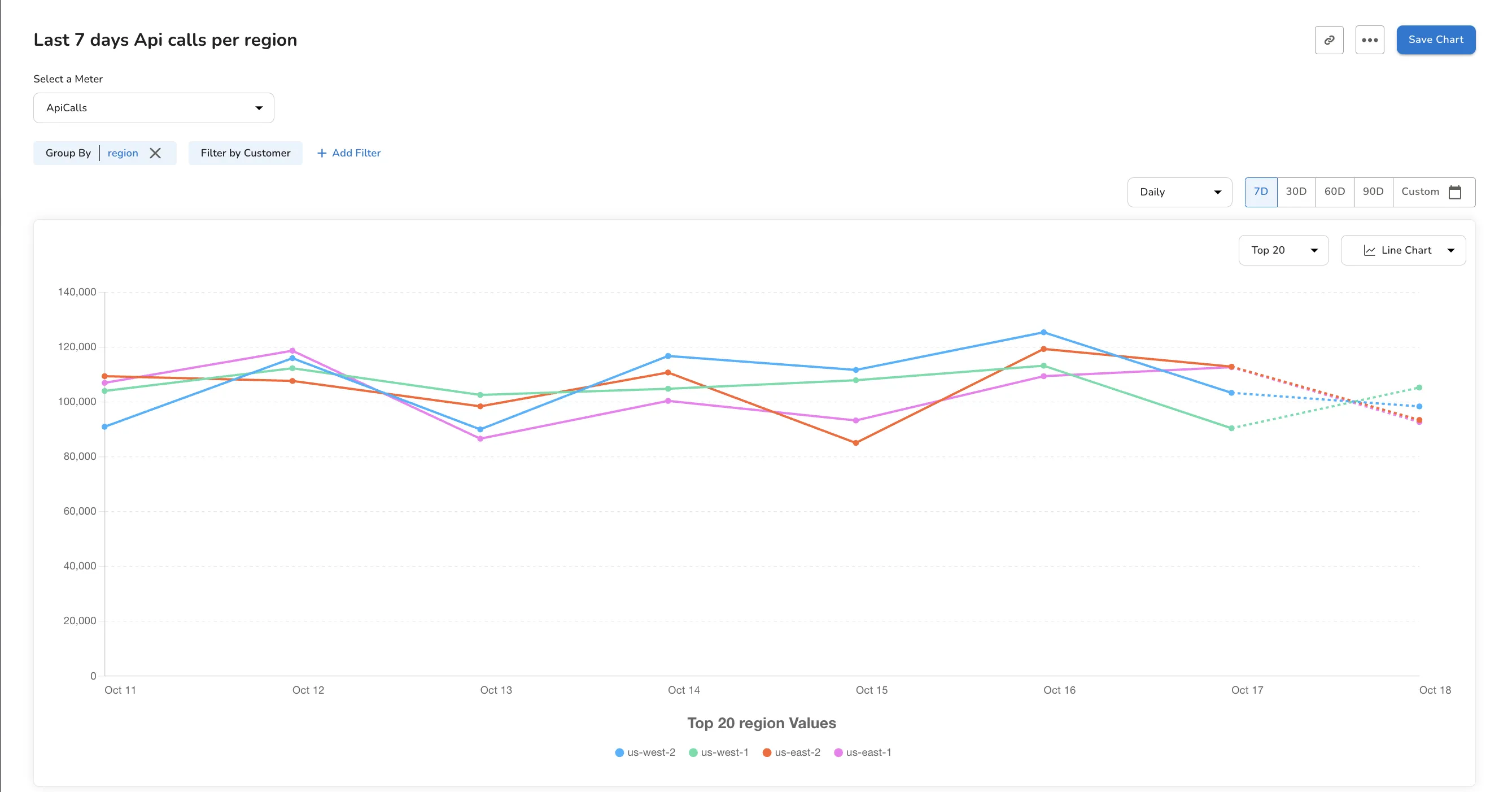Open the Top 20 dropdown

(x=1283, y=251)
